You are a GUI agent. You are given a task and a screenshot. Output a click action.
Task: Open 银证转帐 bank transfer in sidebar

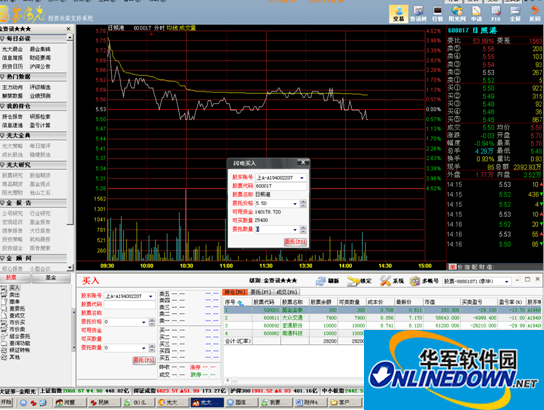point(19,350)
